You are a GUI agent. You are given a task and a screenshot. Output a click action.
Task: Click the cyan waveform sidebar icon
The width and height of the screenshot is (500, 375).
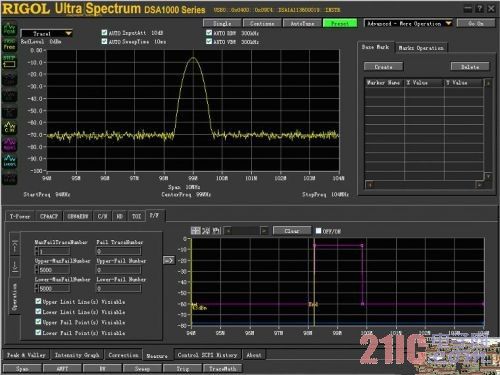(x=9, y=161)
